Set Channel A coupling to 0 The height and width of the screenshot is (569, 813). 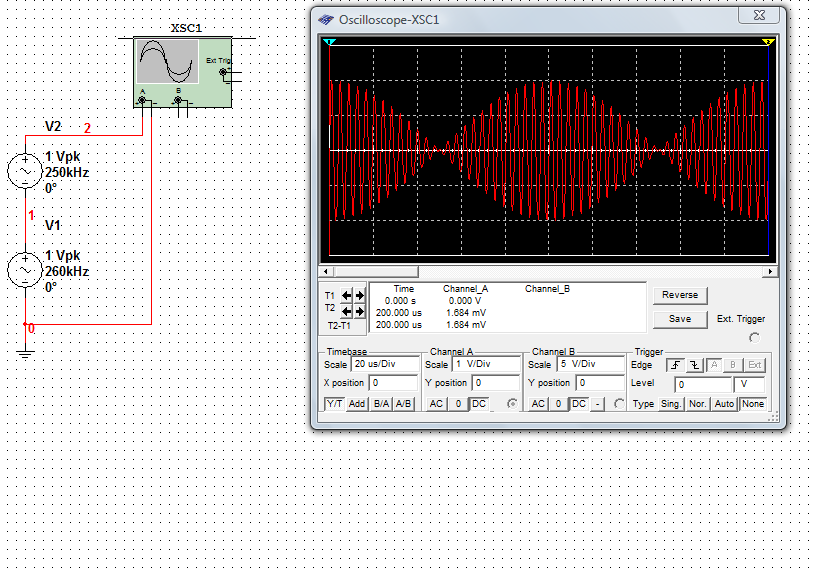click(458, 404)
